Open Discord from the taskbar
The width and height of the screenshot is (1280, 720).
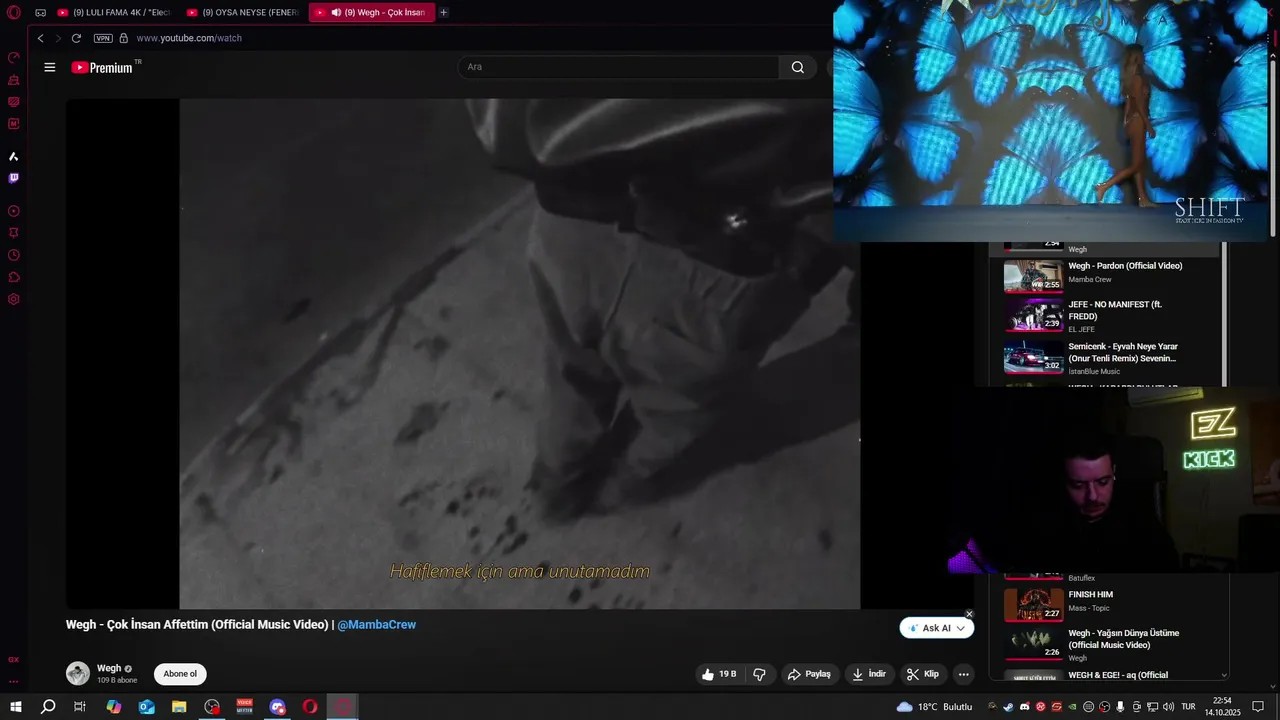[x=277, y=707]
